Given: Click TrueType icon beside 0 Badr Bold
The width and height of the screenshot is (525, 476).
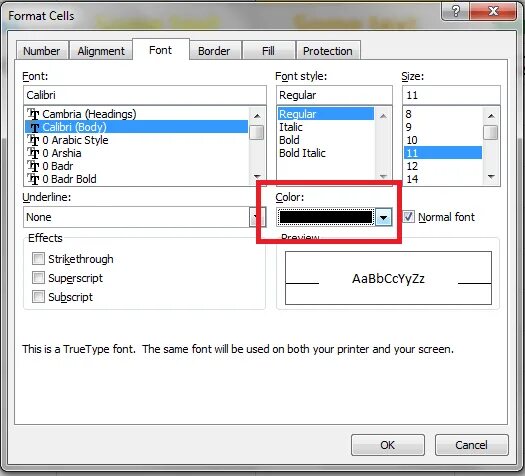Looking at the screenshot, I should [x=33, y=179].
